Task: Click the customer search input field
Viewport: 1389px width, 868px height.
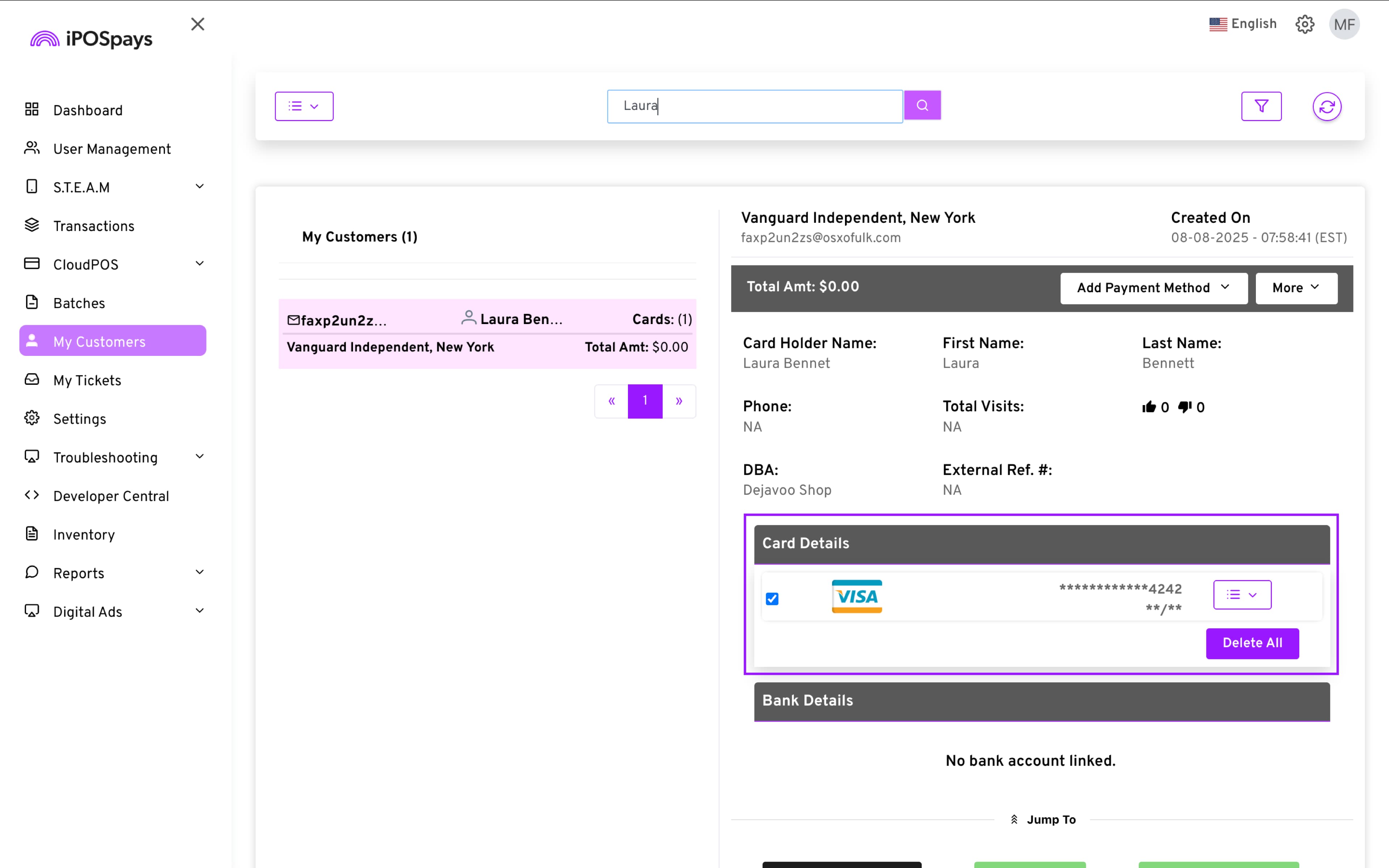Action: [754, 106]
